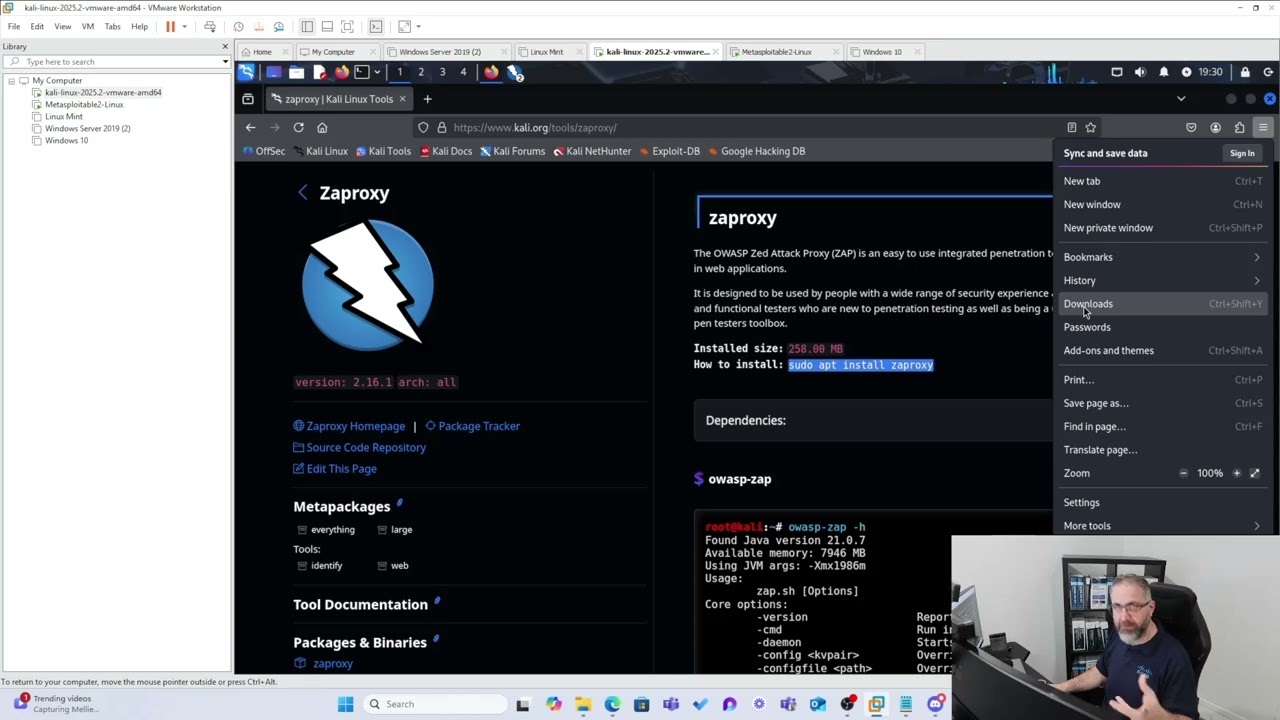
Task: Decrease zoom with the minus button
Action: [x=1183, y=473]
